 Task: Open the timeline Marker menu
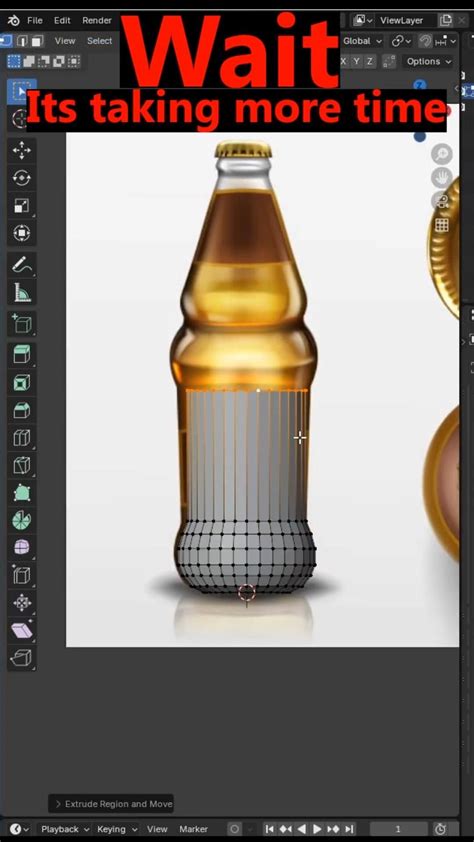coord(193,829)
